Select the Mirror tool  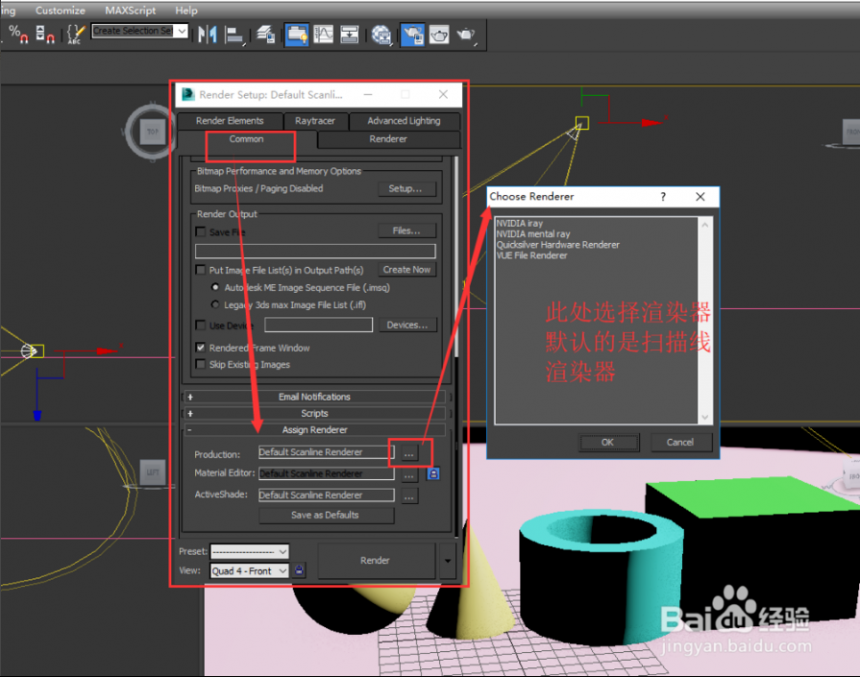coord(207,35)
